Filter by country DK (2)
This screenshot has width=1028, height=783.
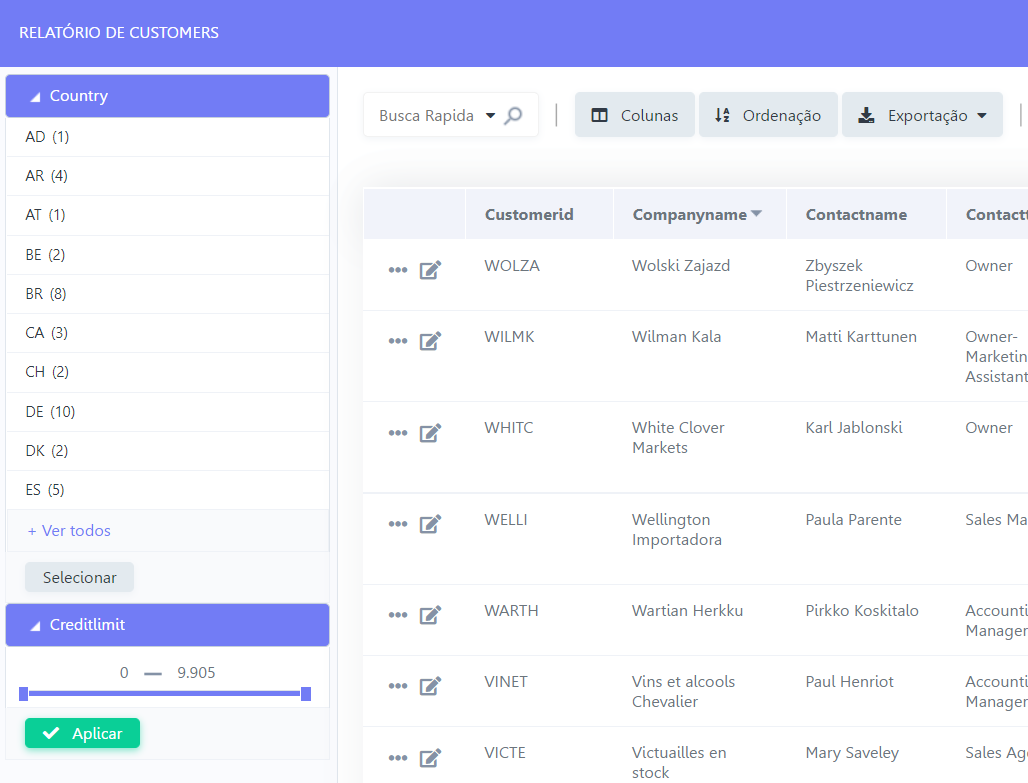[167, 451]
